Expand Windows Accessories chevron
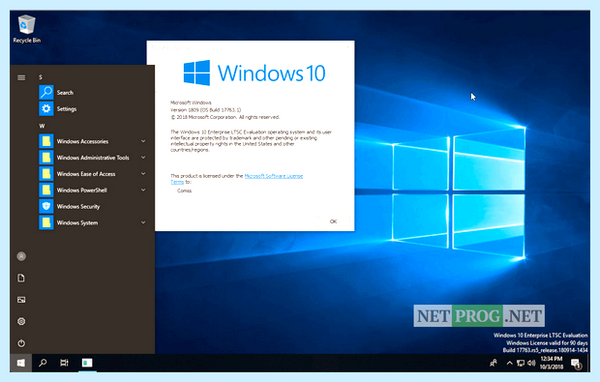 [143, 141]
